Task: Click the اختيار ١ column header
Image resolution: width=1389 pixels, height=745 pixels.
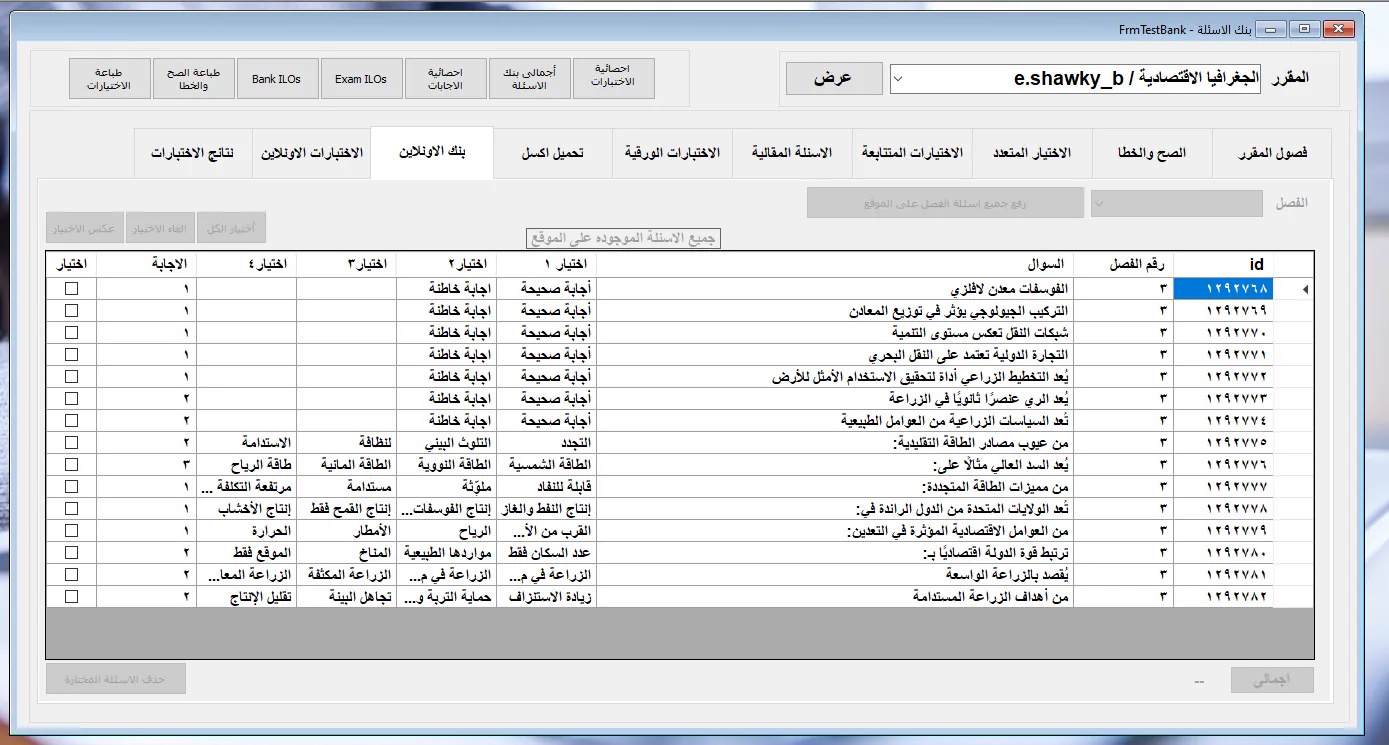Action: [546, 264]
